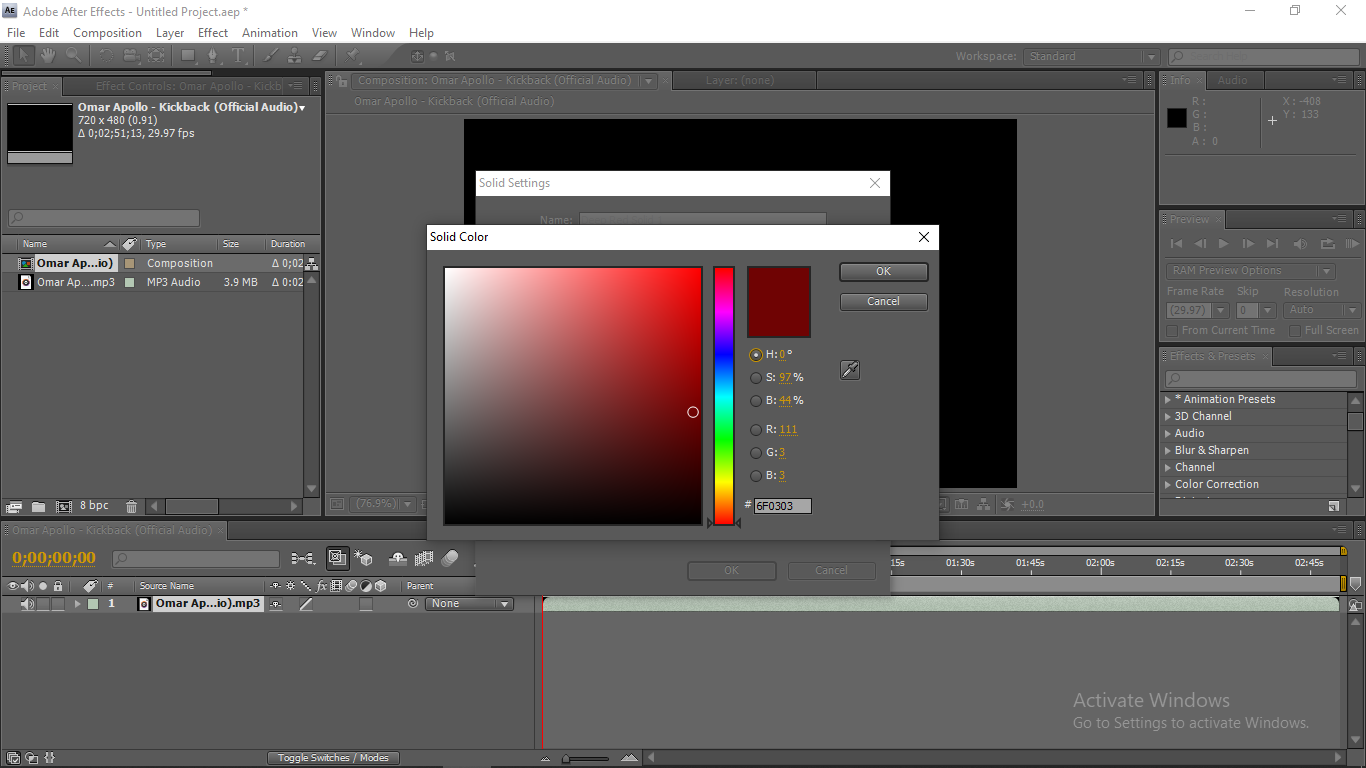Enable Full Screen checkbox
Screen dimensions: 1366x768
pyautogui.click(x=1295, y=331)
